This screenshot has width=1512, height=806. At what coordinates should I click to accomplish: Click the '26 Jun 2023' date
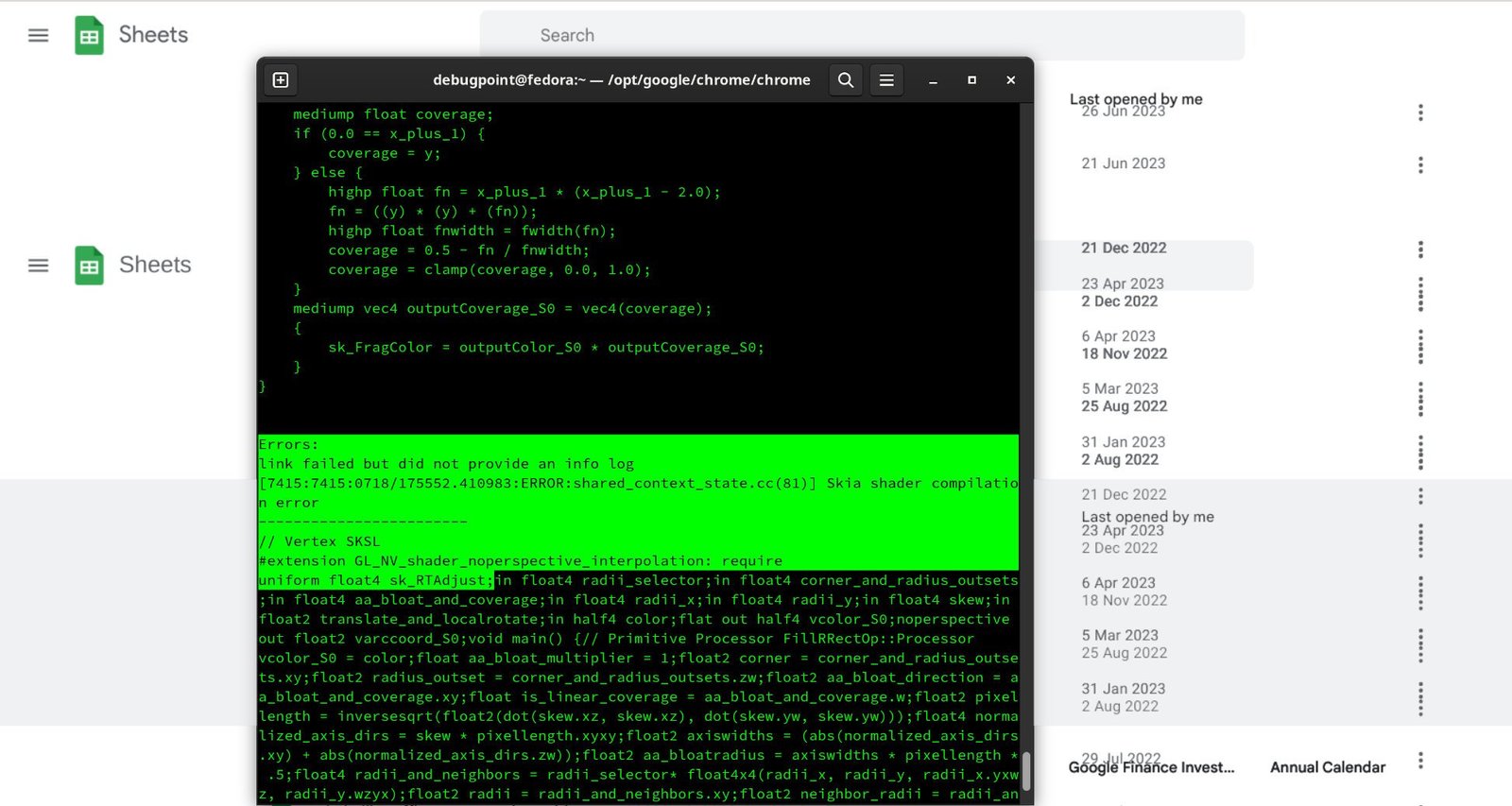point(1124,111)
